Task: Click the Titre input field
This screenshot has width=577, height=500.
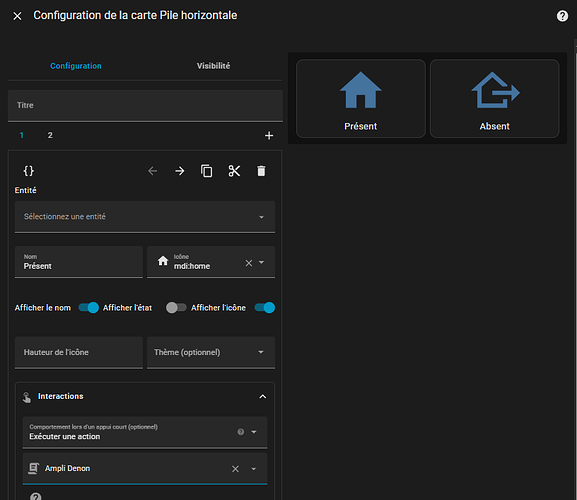Action: 145,106
